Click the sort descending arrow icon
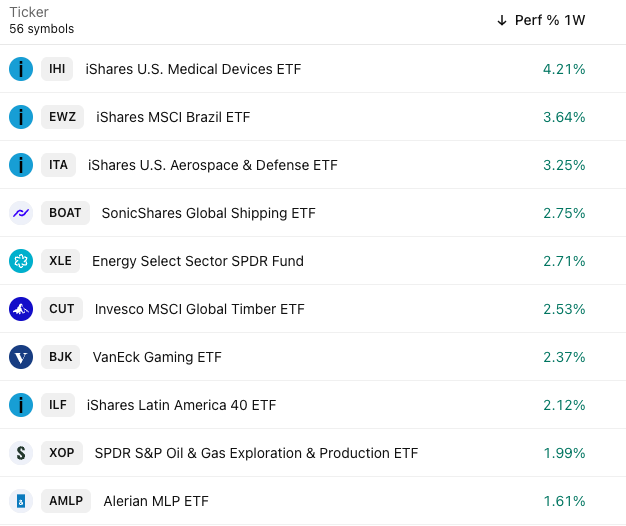 click(502, 20)
